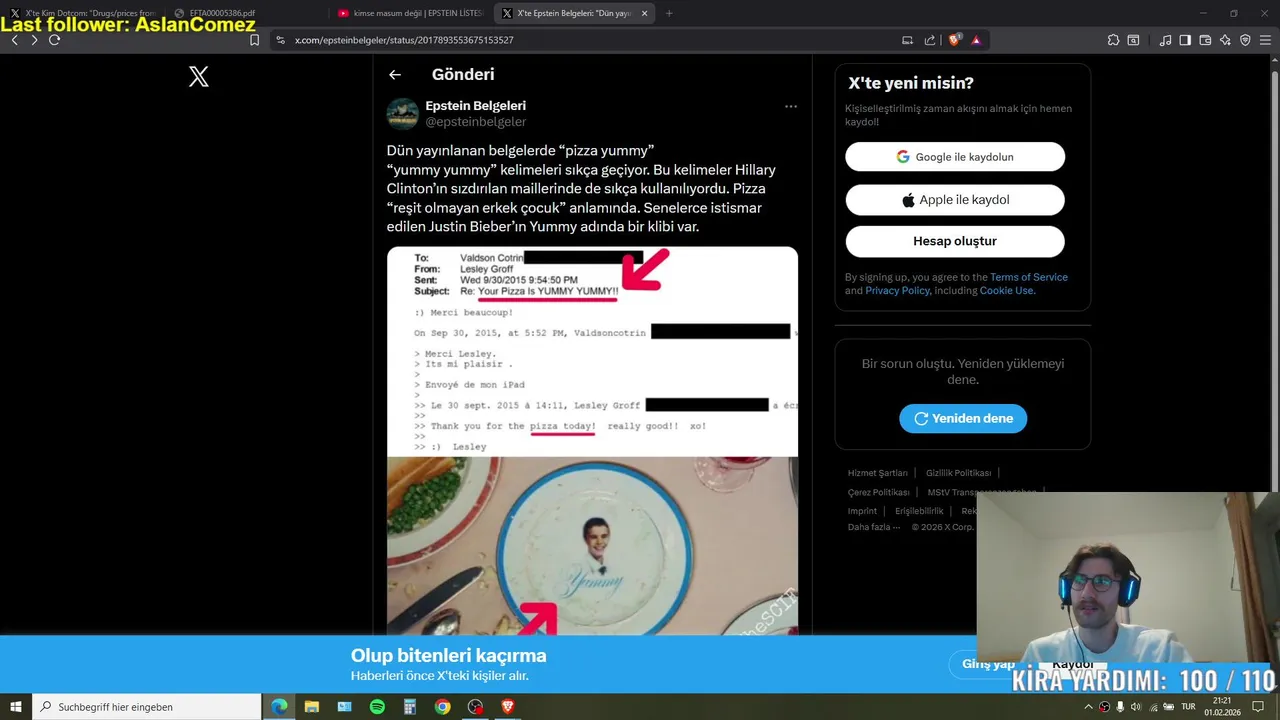Click @epsteinbelgeler handle
The width and height of the screenshot is (1280, 720).
[x=475, y=122]
